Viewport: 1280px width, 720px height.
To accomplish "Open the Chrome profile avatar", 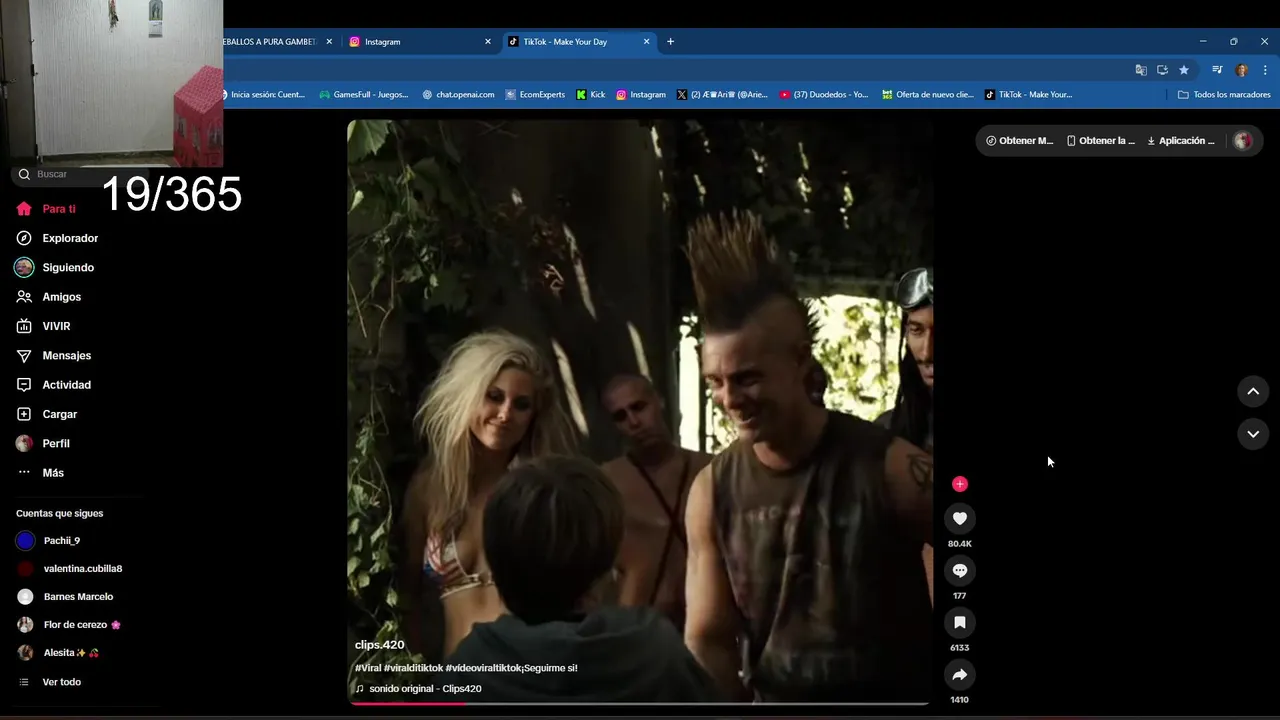I will [x=1242, y=70].
